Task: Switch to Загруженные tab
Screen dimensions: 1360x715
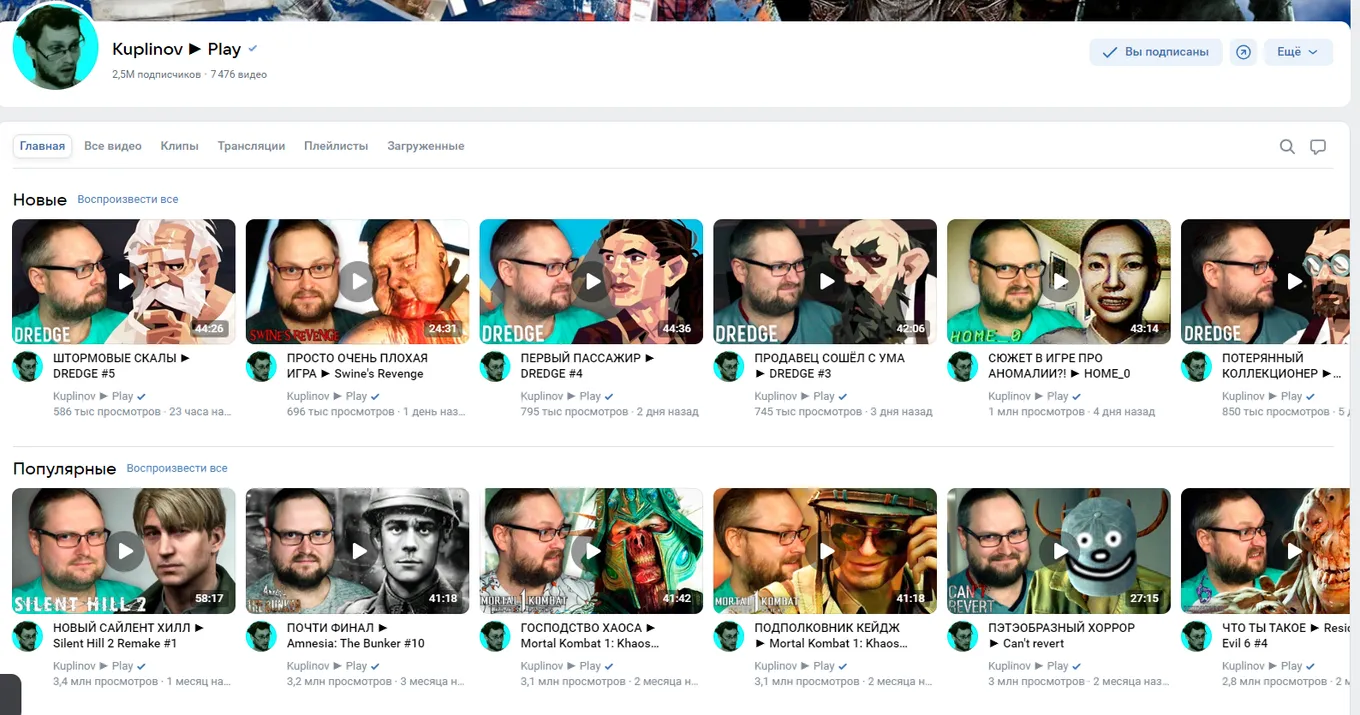Action: click(426, 146)
